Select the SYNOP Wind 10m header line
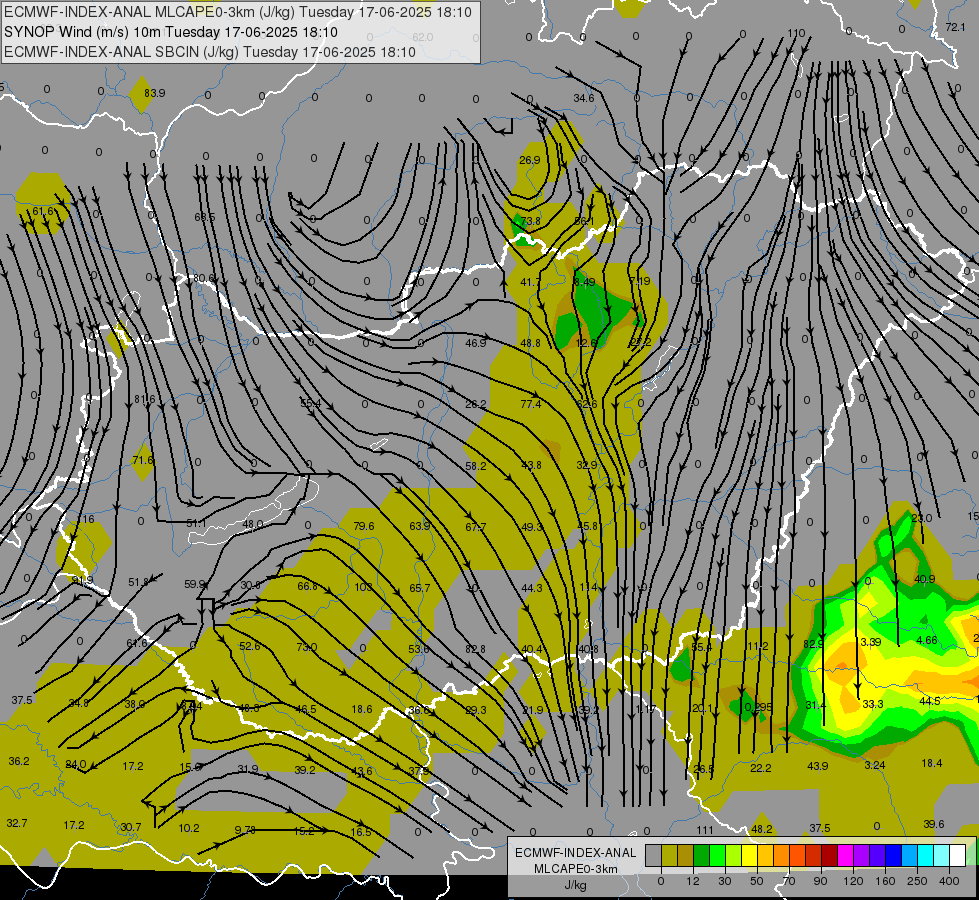This screenshot has height=900, width=979. [170, 32]
